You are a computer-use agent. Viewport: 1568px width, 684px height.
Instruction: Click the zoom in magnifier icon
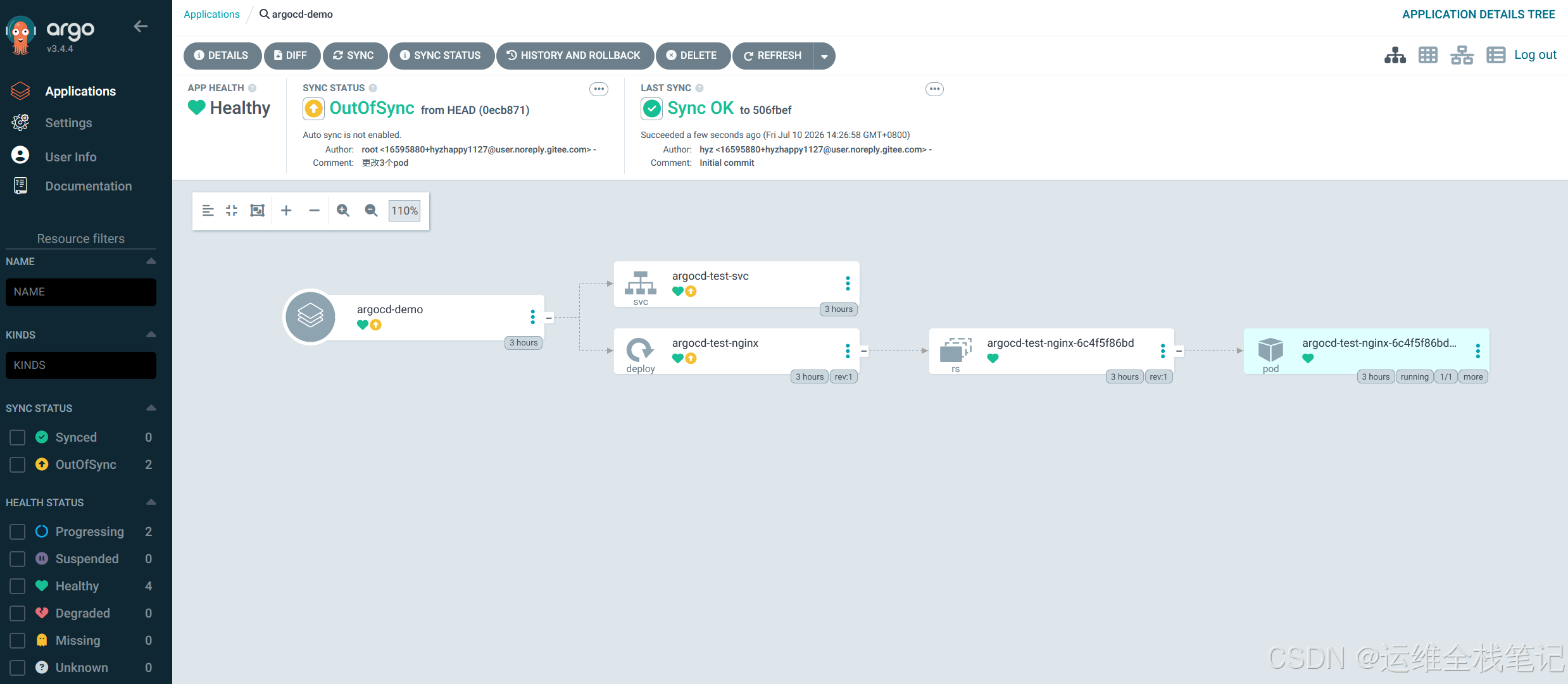343,211
